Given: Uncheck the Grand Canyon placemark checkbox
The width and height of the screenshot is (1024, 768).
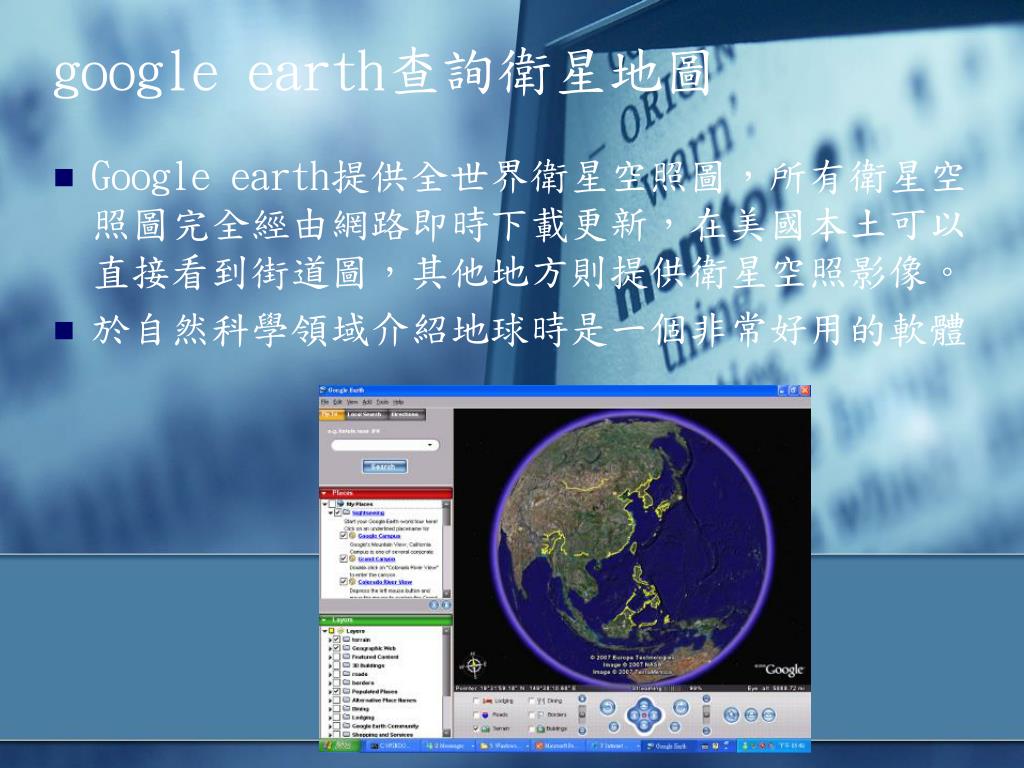Looking at the screenshot, I should tap(344, 558).
